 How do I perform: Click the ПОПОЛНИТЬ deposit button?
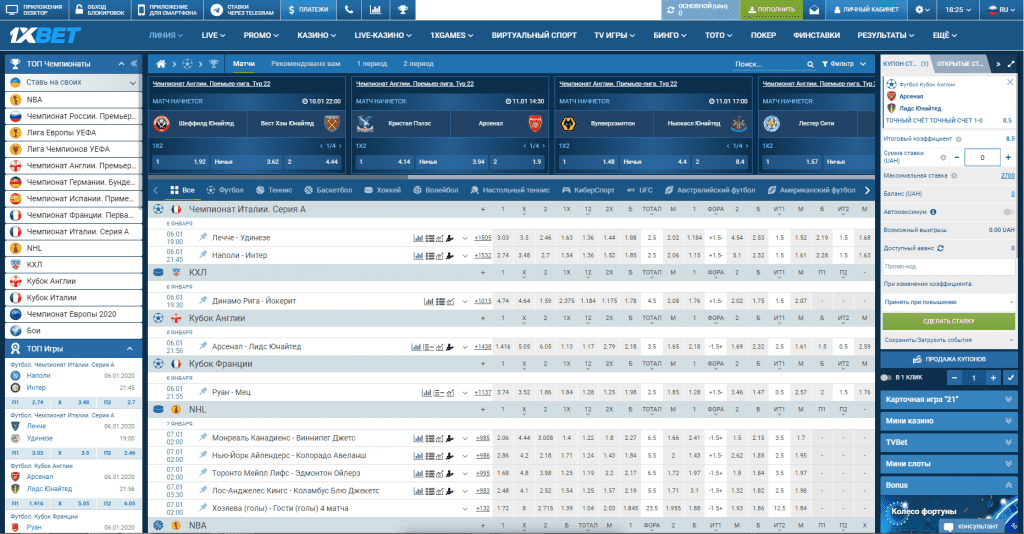pyautogui.click(x=771, y=9)
